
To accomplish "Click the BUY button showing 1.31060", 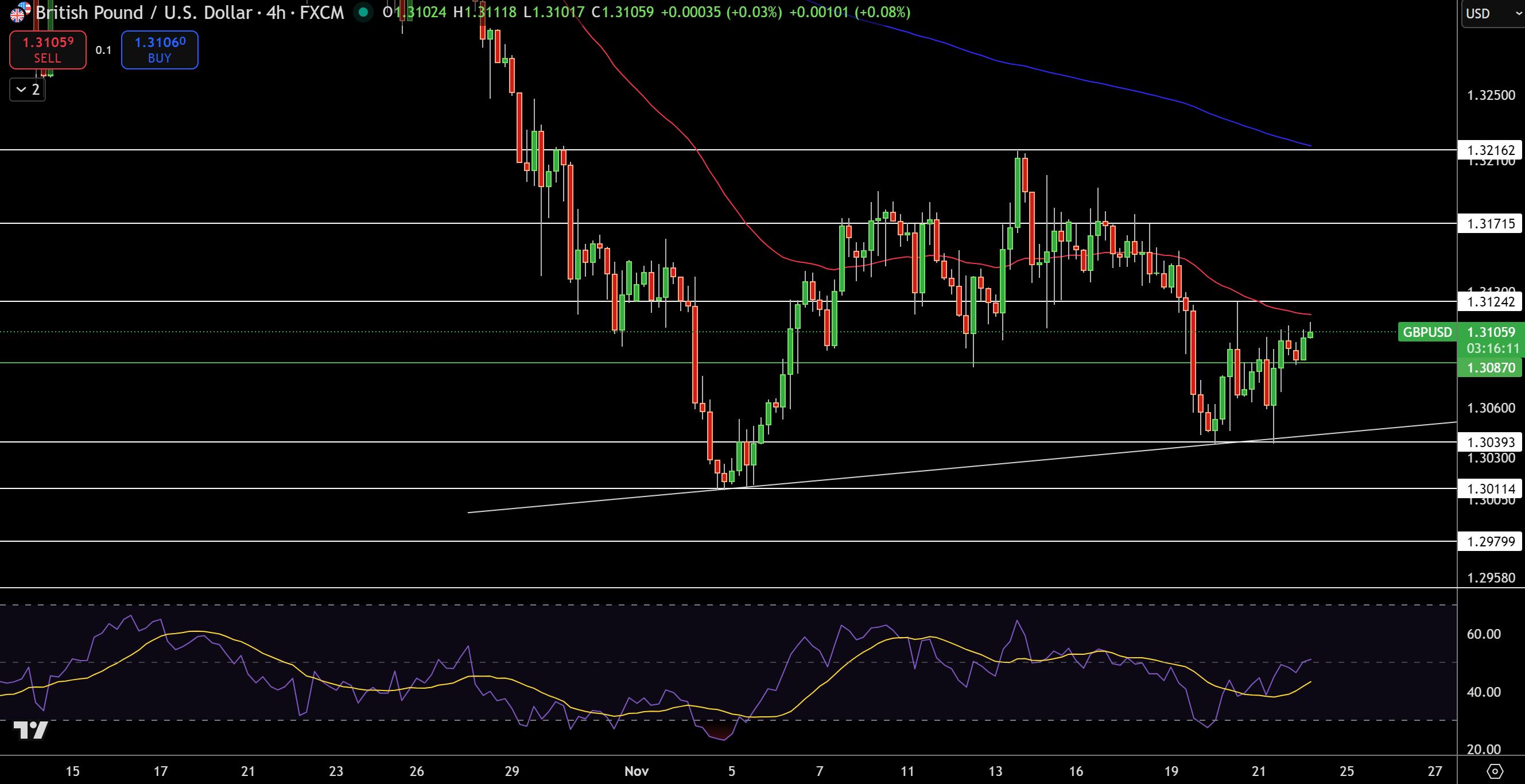I will click(x=158, y=50).
